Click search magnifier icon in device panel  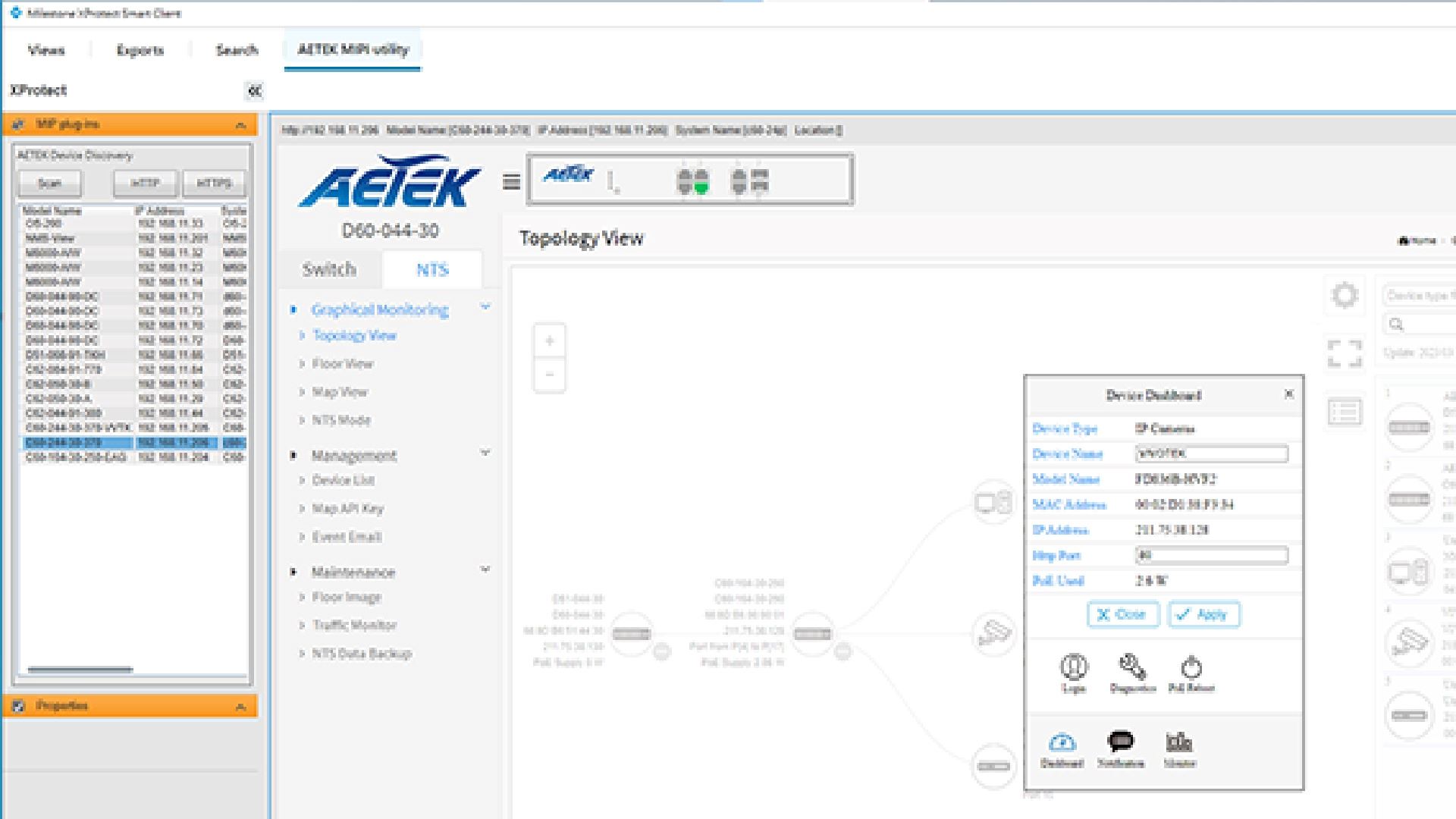[x=1396, y=325]
